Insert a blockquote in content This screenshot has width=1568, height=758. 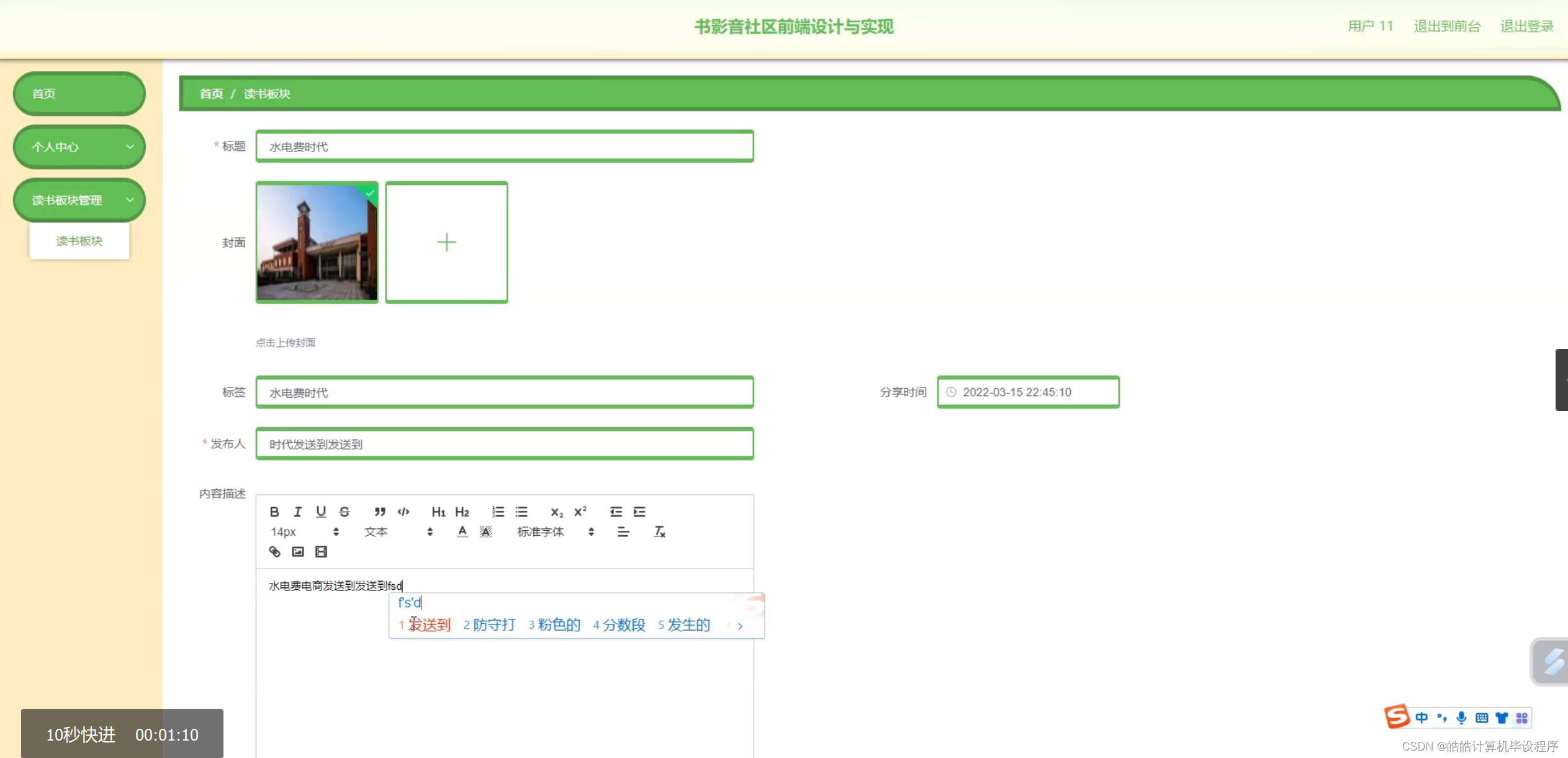[x=380, y=512]
